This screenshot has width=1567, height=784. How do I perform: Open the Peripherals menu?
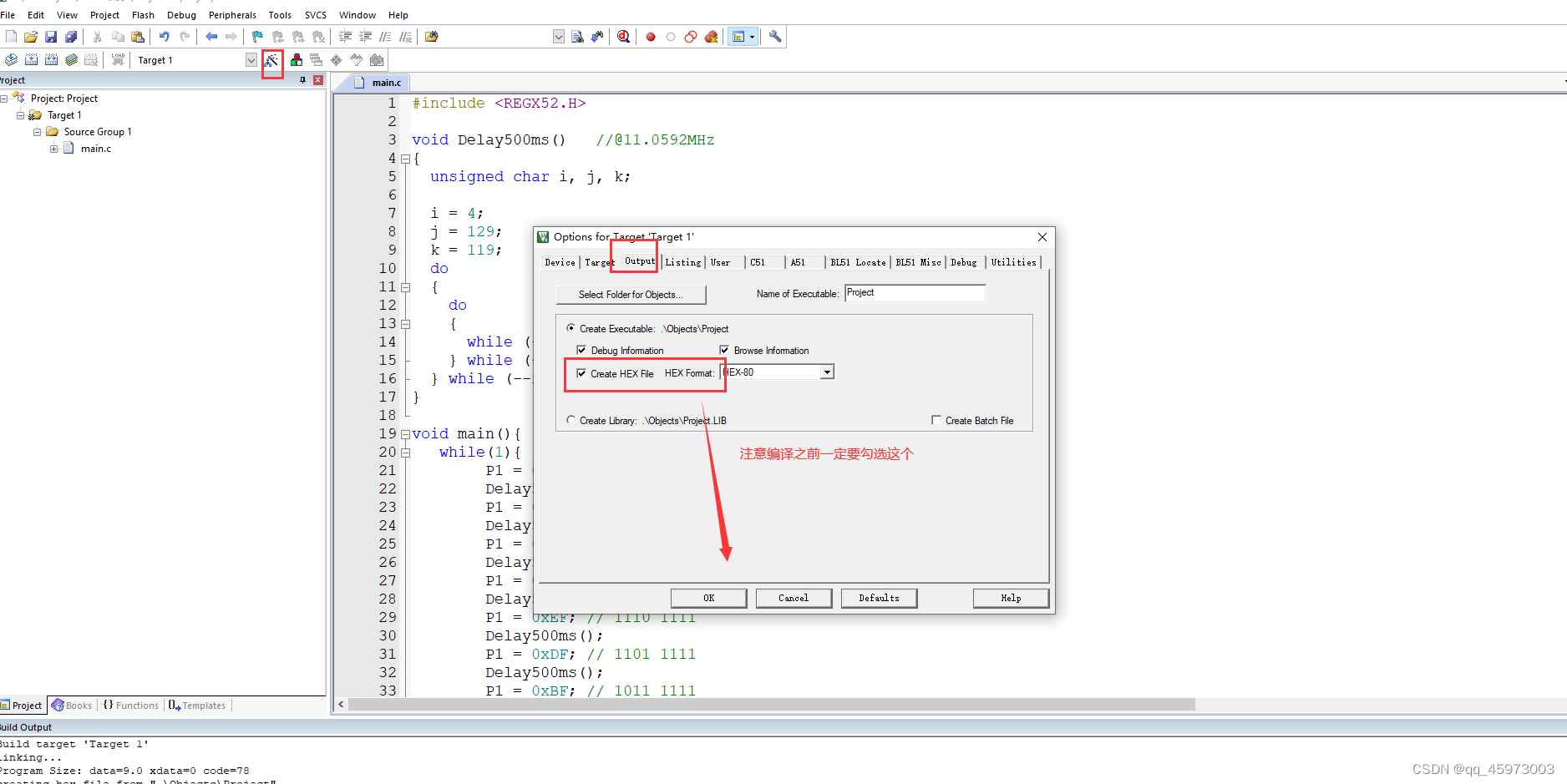(x=232, y=15)
